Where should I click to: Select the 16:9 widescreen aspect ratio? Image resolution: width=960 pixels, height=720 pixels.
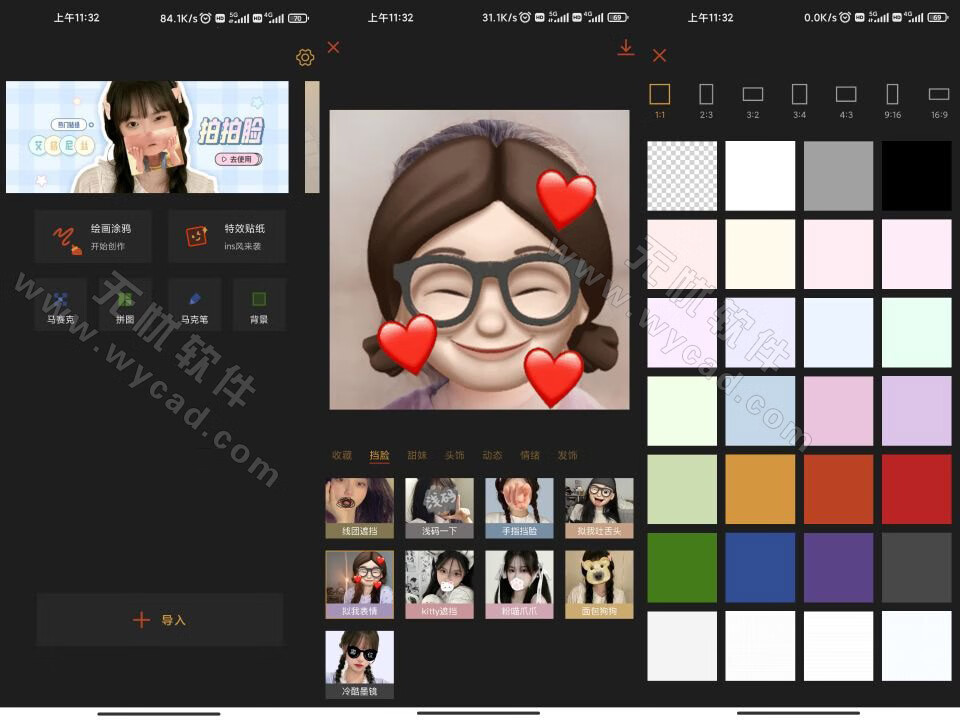click(x=938, y=97)
